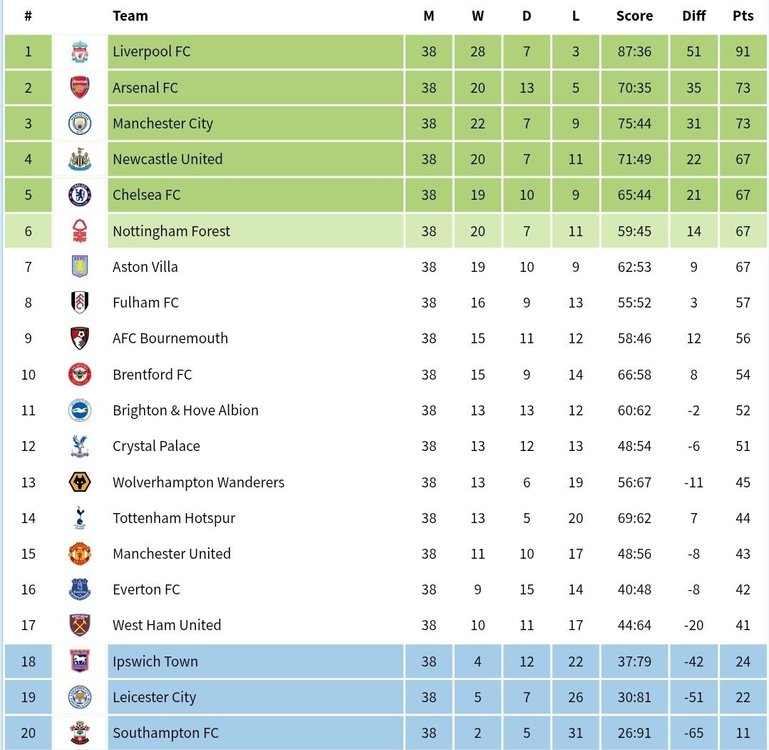The height and width of the screenshot is (750, 769).
Task: Click the Liverpool FC crest icon
Action: [79, 52]
